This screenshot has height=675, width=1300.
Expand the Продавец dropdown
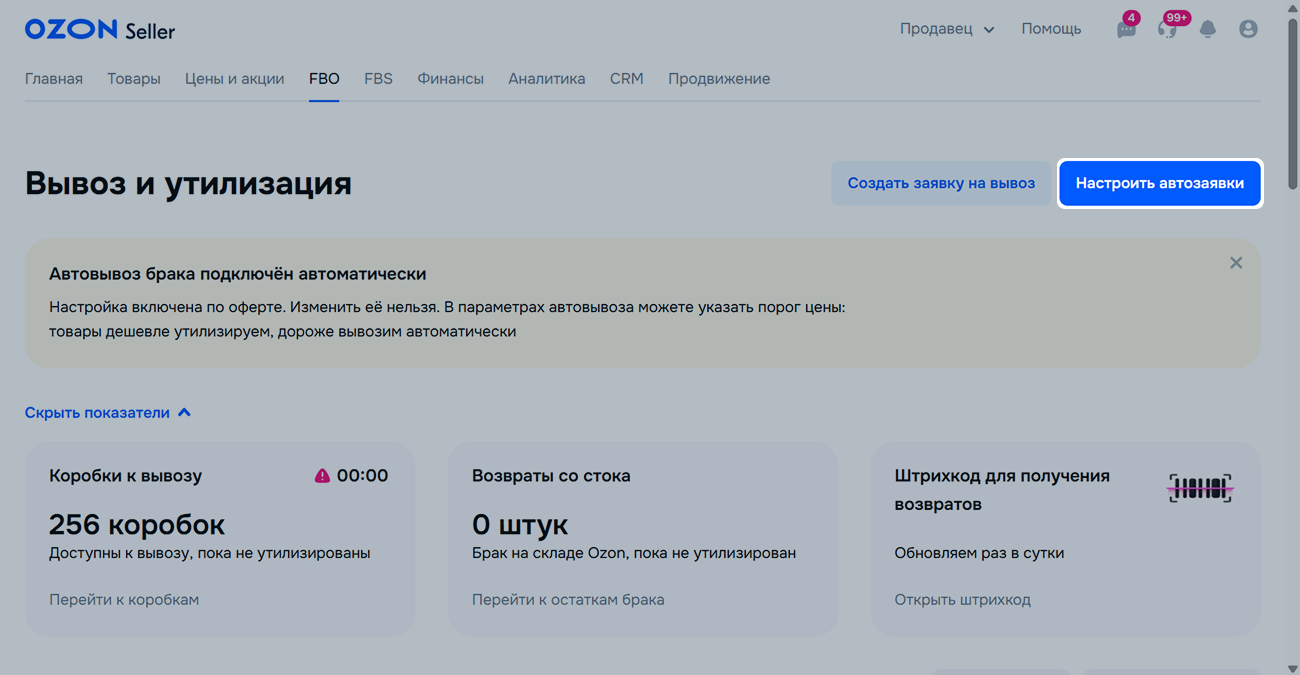(x=946, y=29)
